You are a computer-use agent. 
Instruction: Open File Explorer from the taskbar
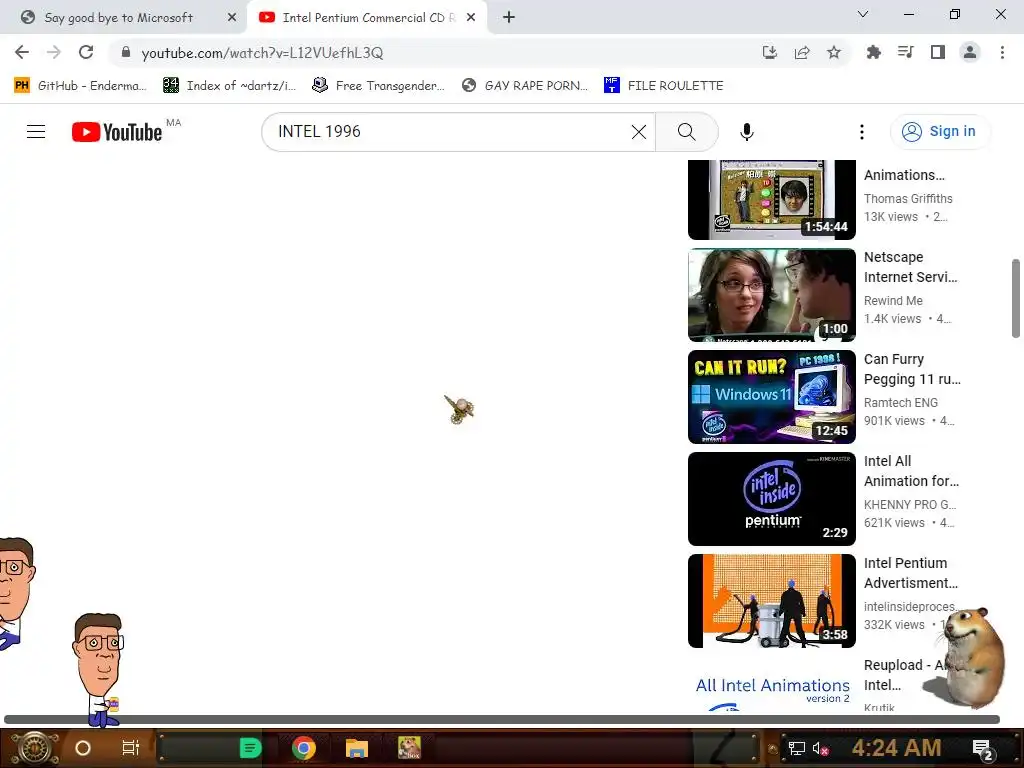pos(357,748)
